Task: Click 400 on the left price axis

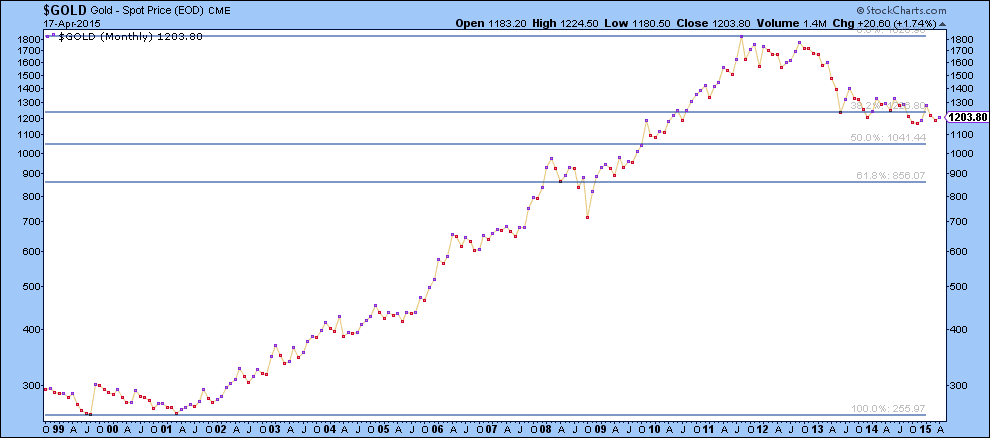Action: tap(34, 329)
